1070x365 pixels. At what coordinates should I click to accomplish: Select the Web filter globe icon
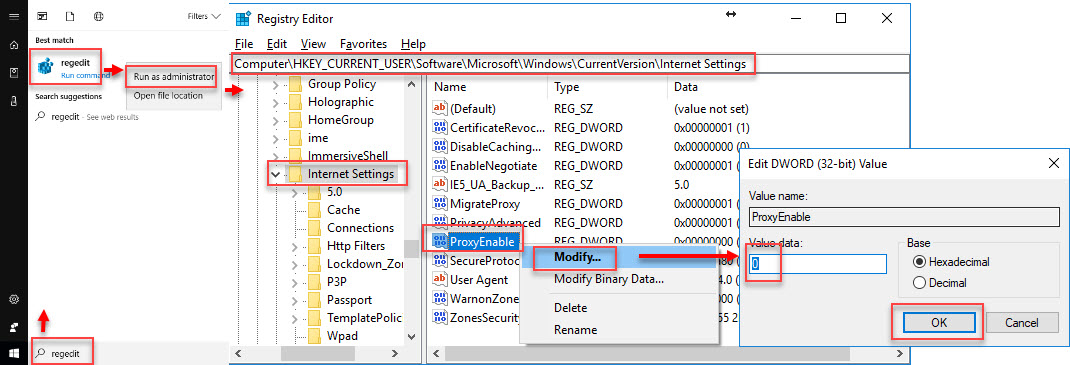[x=98, y=16]
